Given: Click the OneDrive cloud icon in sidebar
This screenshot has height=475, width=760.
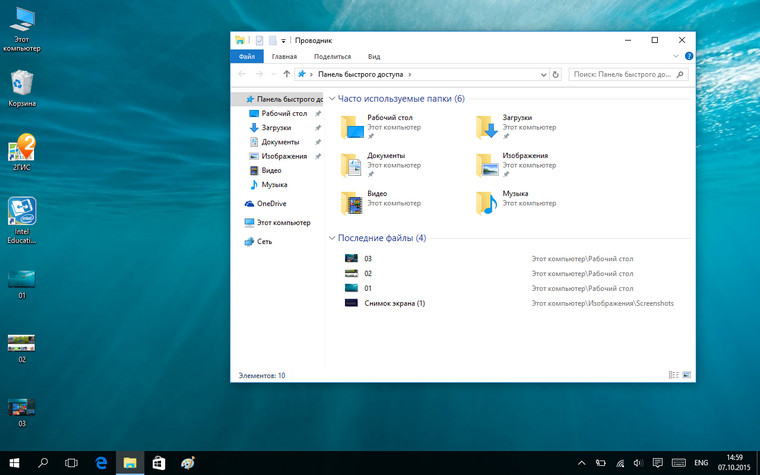Looking at the screenshot, I should 249,204.
